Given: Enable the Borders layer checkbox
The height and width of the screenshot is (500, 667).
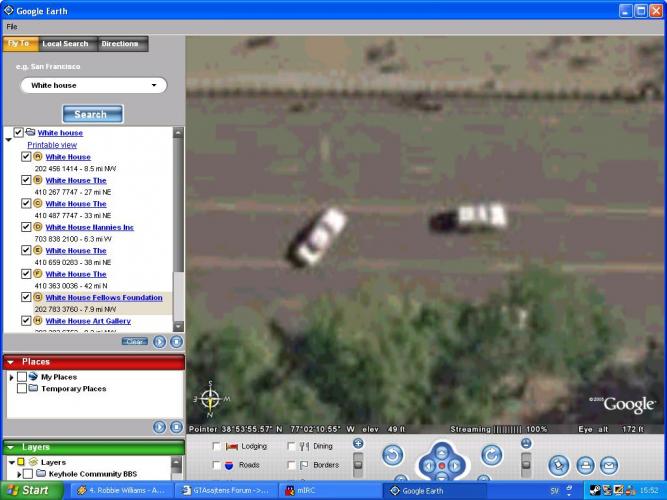Looking at the screenshot, I should pos(291,465).
